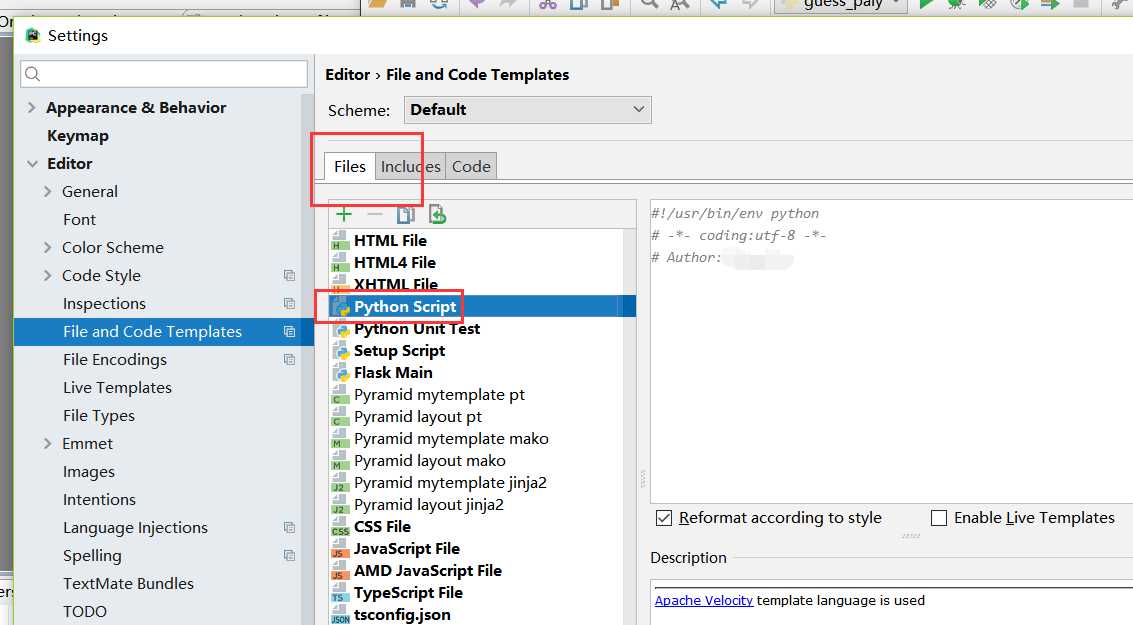Viewport: 1133px width, 625px height.
Task: Click the project-level icon beside File Encodings
Action: [289, 360]
